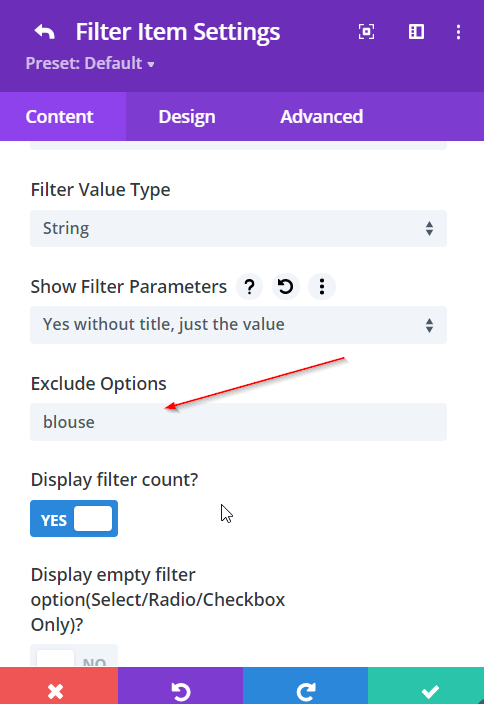Expand the Preset: Default dropdown
The width and height of the screenshot is (484, 704).
[90, 63]
